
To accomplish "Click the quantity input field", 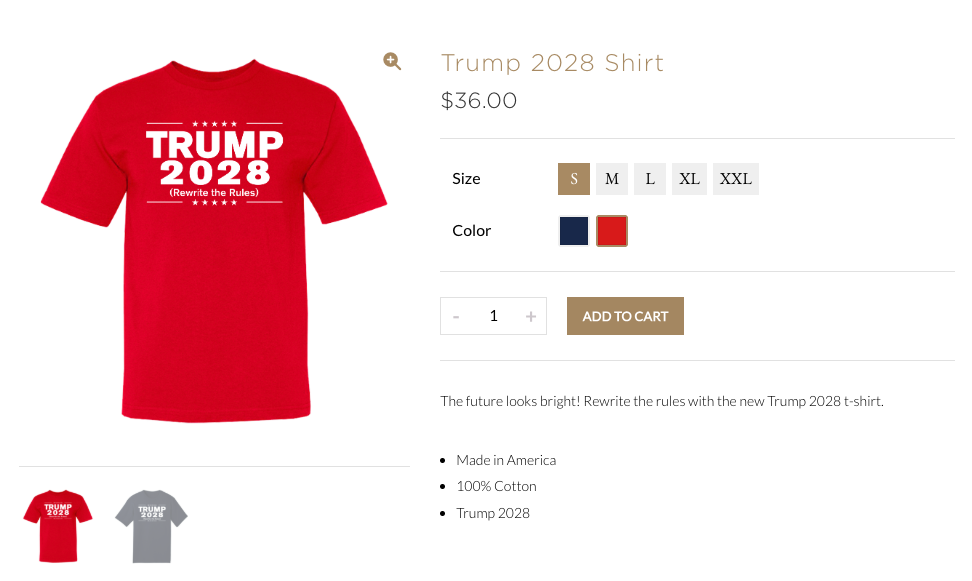I will [493, 316].
